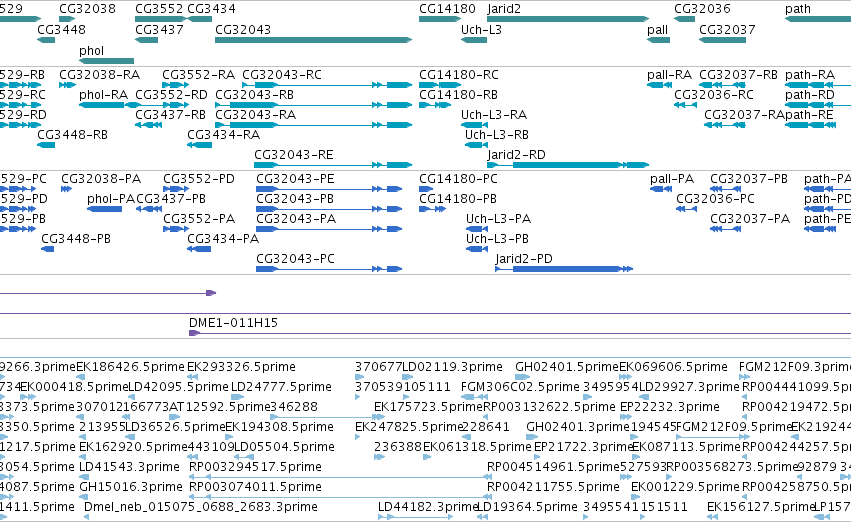Open protein CG14180-PC
This screenshot has width=851, height=522.
point(458,179)
